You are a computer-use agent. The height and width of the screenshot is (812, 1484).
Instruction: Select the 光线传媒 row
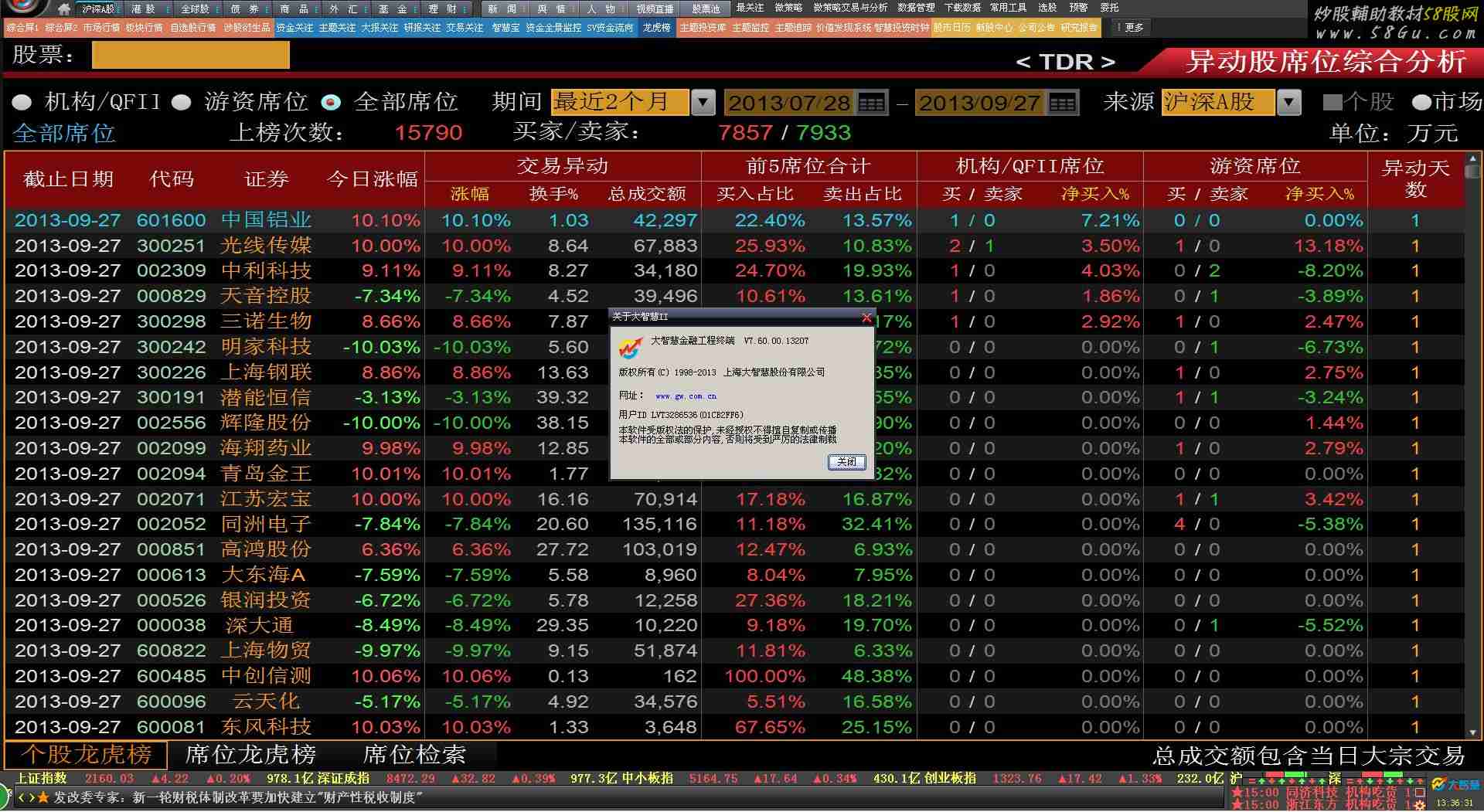click(x=734, y=246)
